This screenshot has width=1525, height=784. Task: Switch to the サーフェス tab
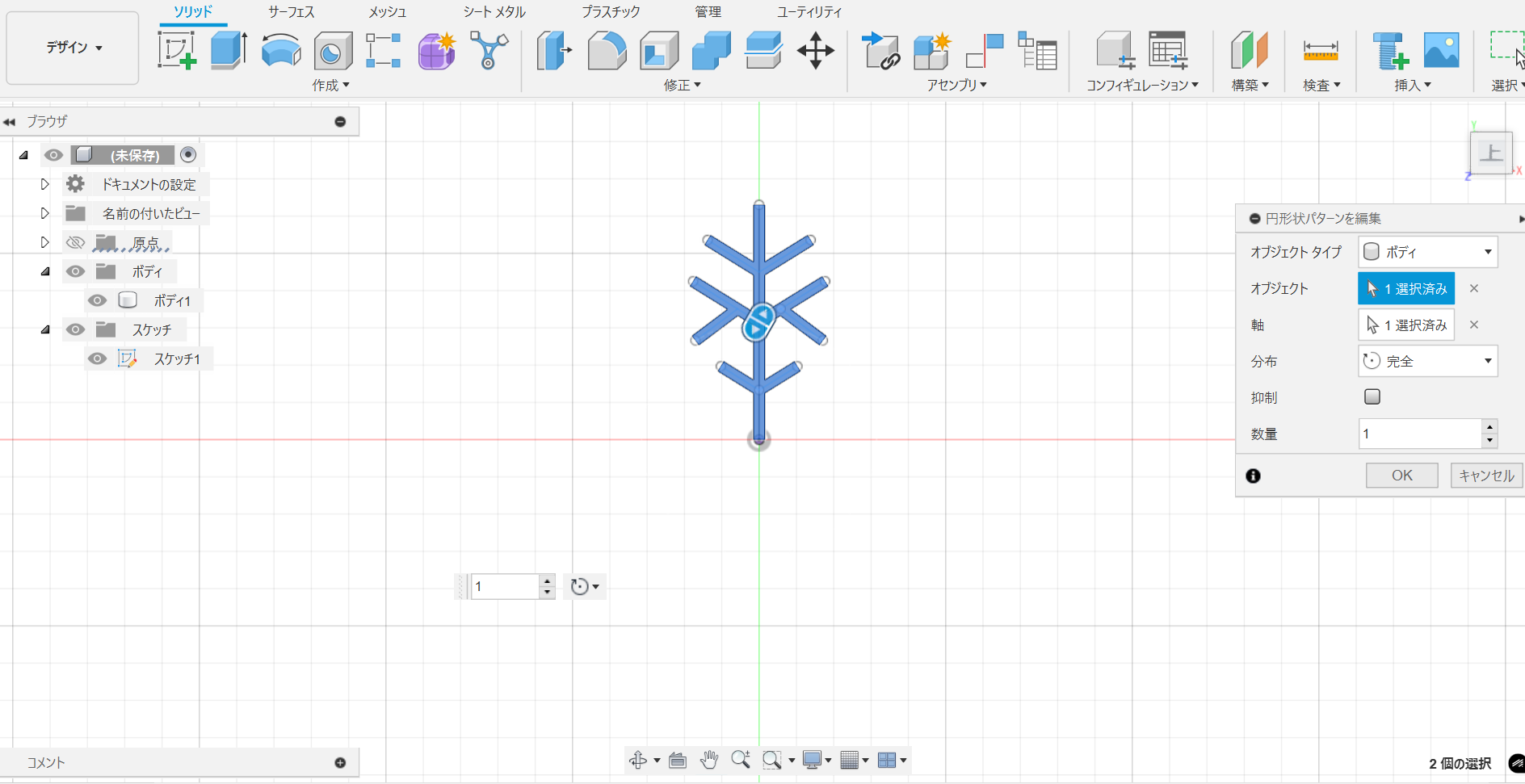point(291,12)
